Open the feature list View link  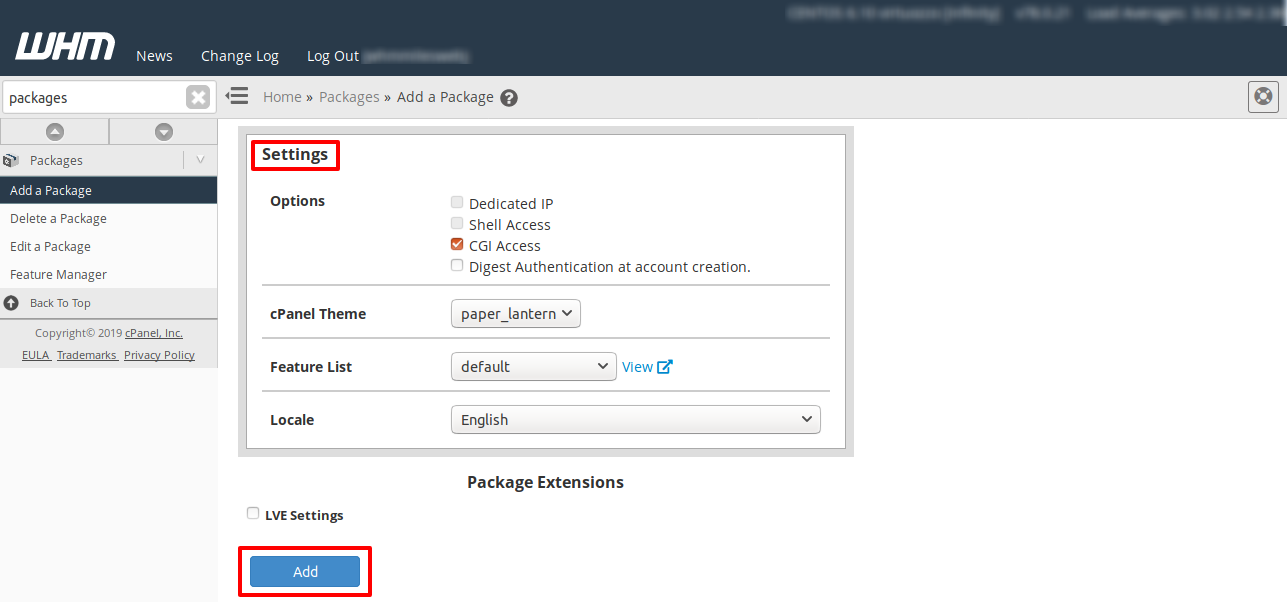pos(646,367)
